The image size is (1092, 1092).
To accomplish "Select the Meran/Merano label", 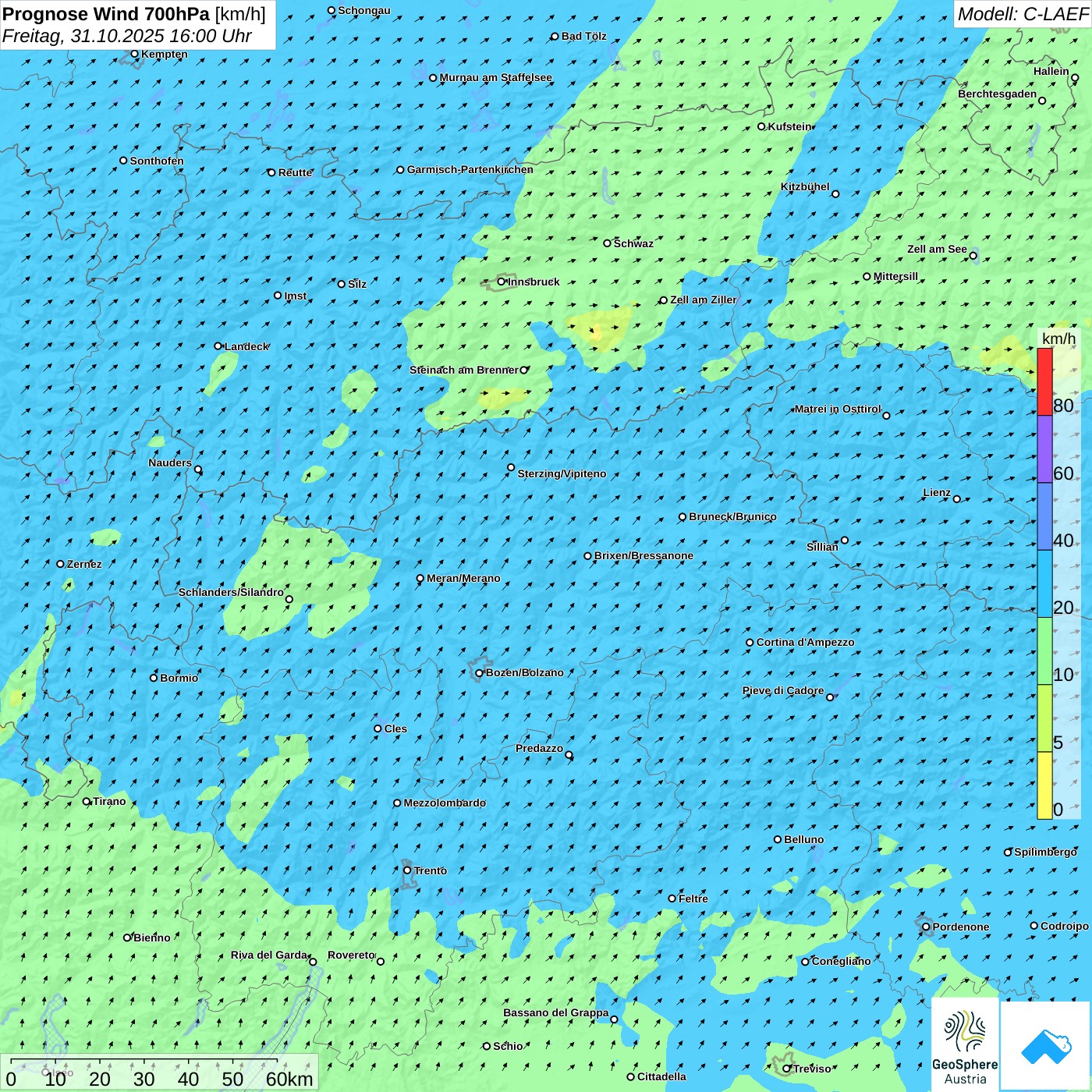I will tap(463, 578).
